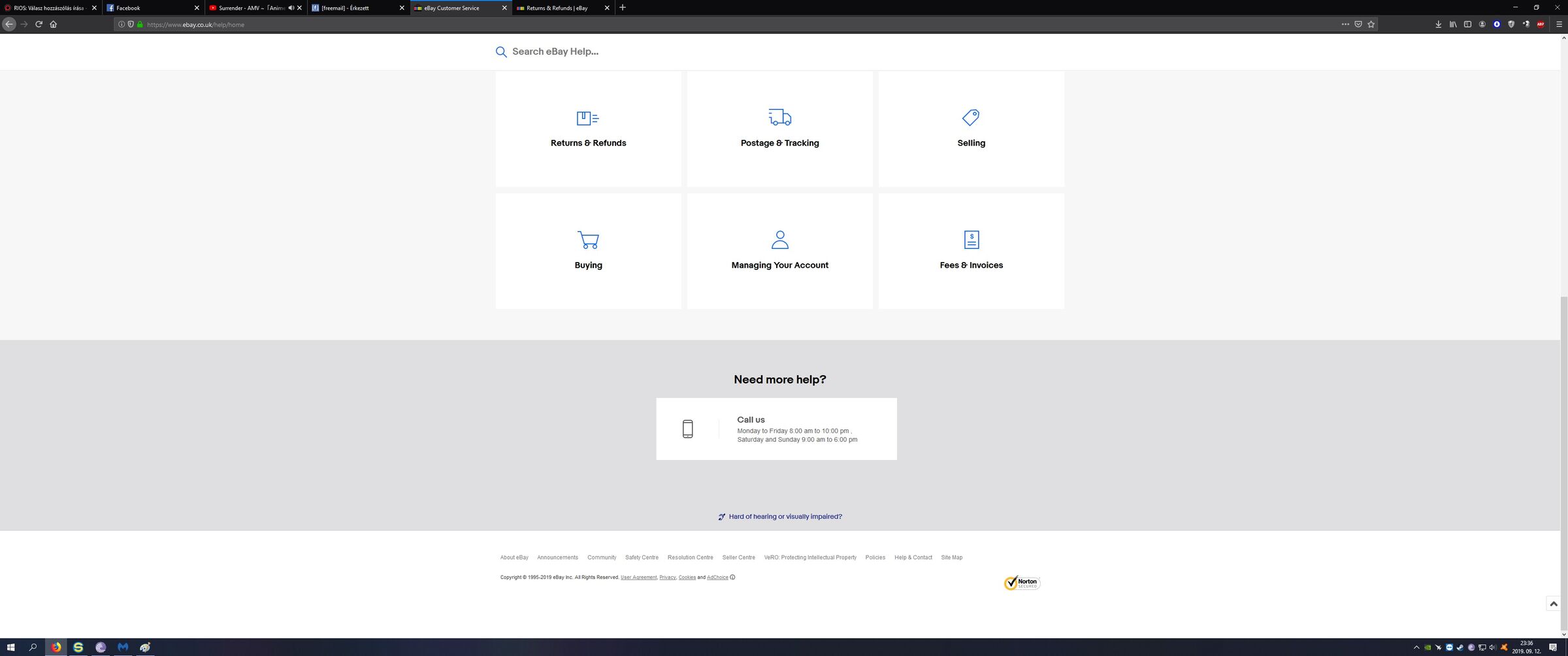Open the Returns & Refunds help topic
The height and width of the screenshot is (656, 1568).
point(588,129)
